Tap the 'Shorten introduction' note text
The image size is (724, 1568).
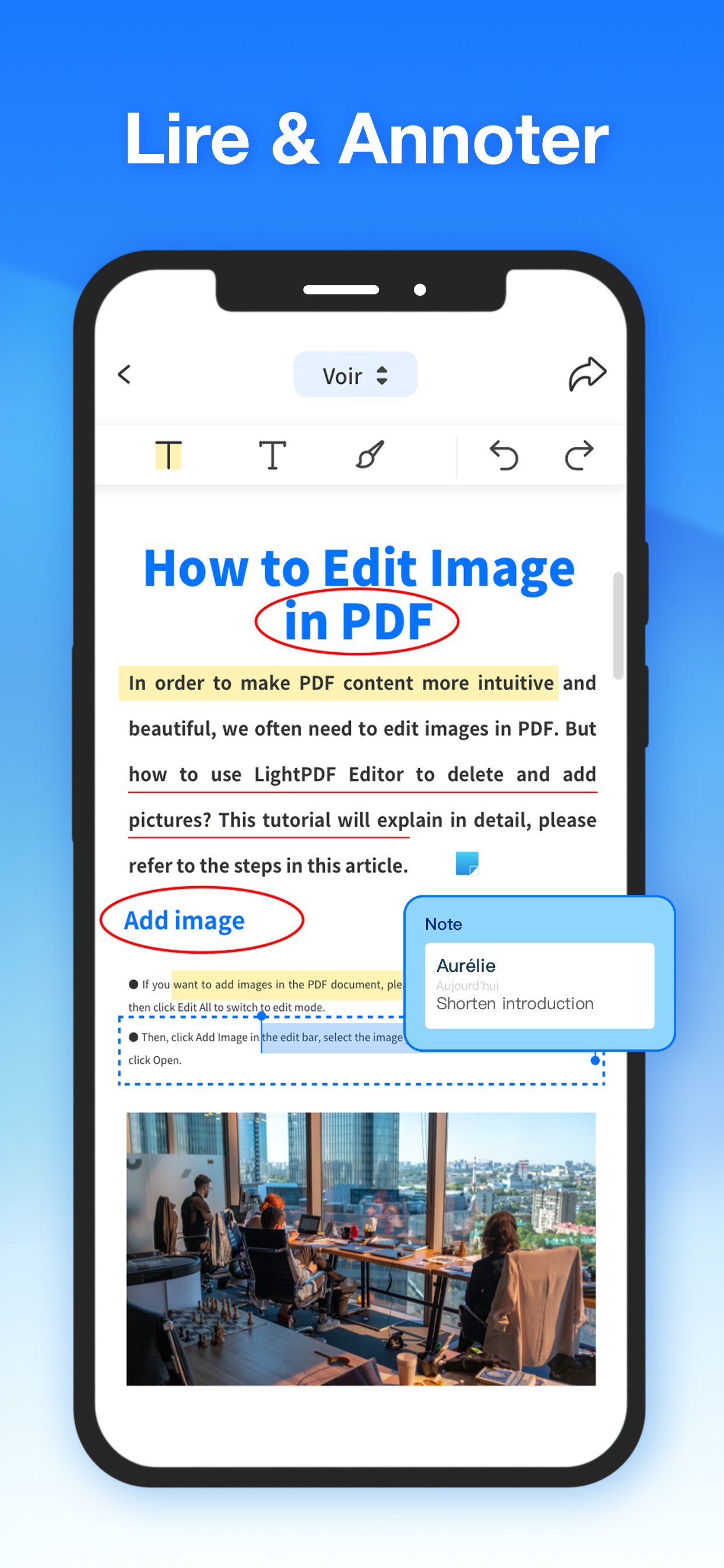point(515,1003)
